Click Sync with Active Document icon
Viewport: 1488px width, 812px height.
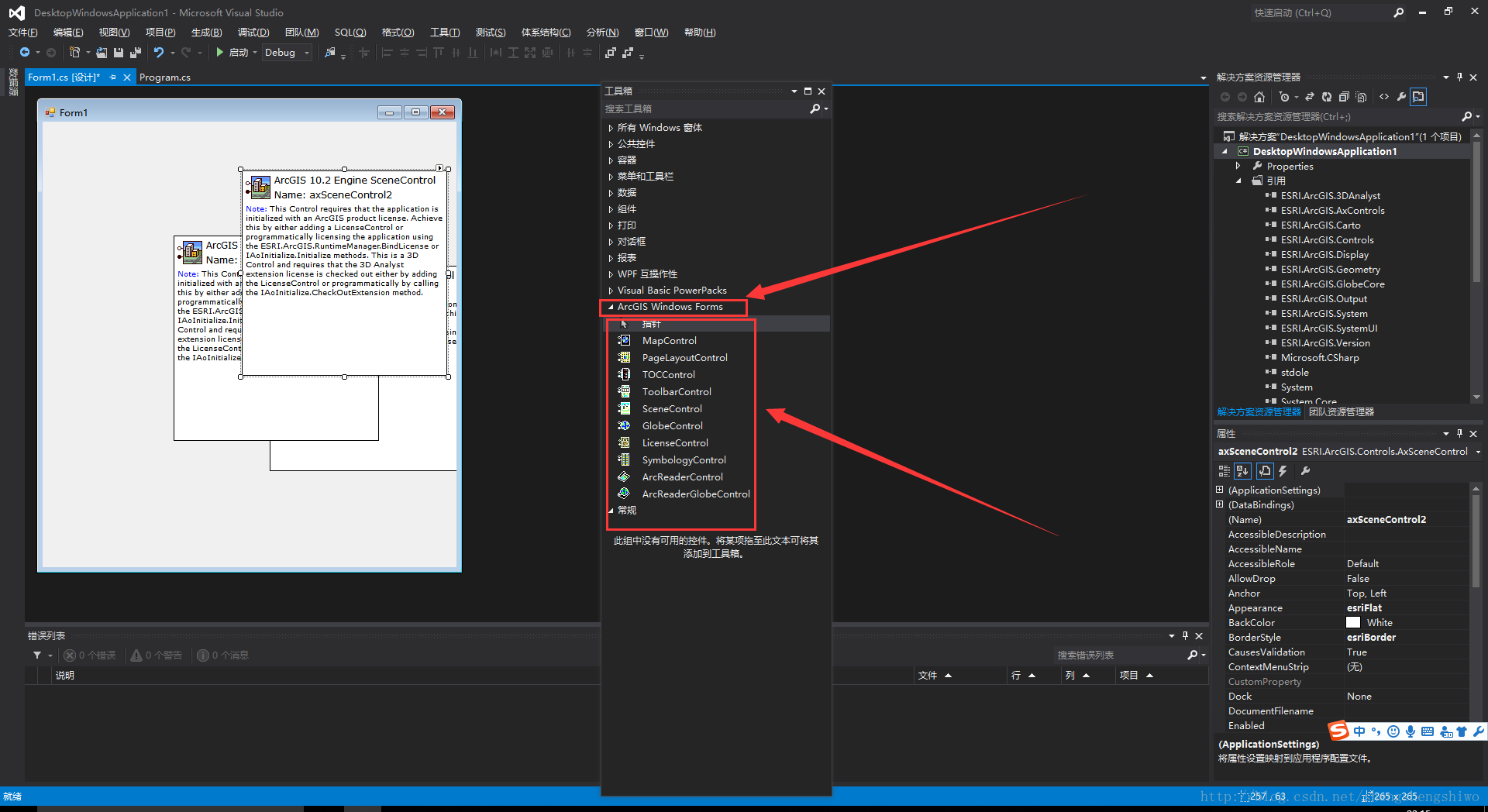click(1310, 97)
